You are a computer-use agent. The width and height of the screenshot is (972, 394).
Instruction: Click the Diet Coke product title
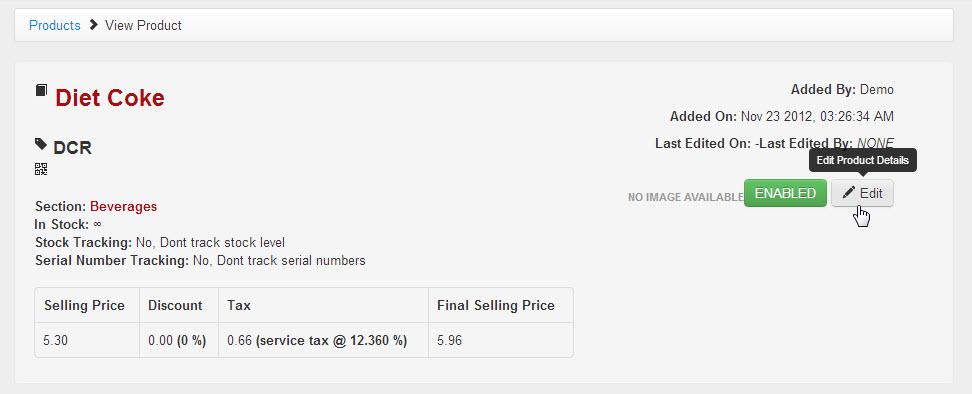pyautogui.click(x=110, y=98)
